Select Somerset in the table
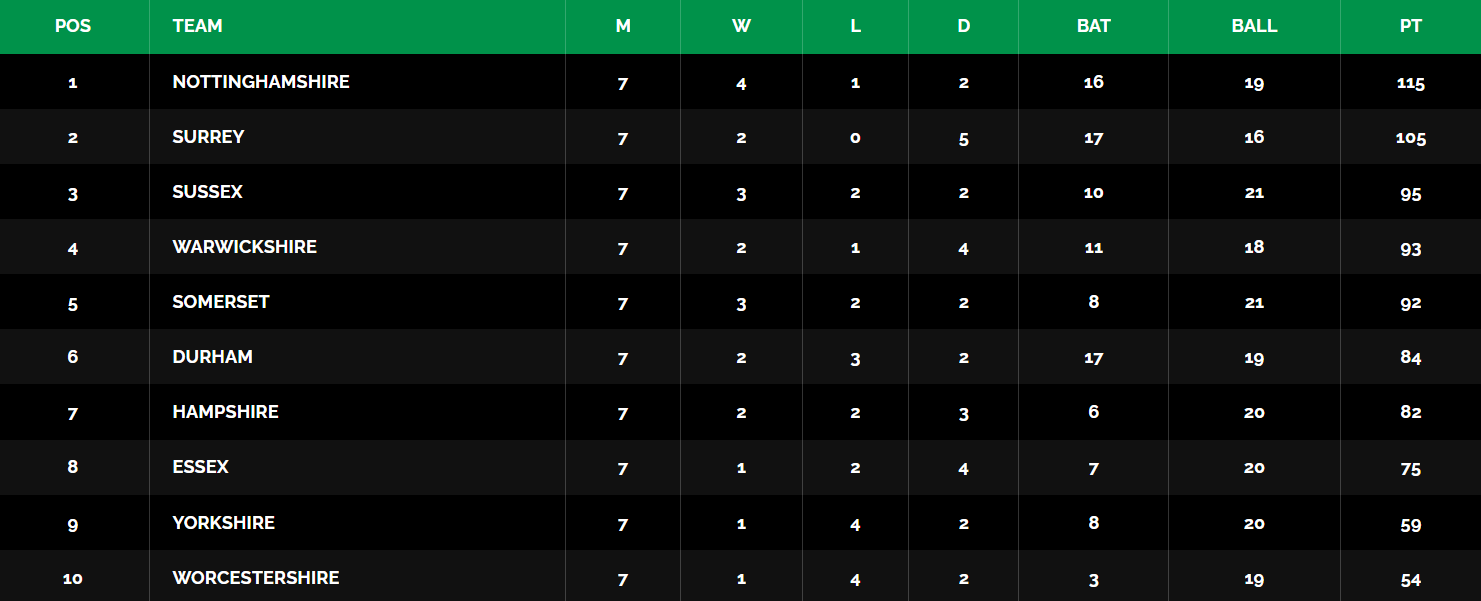The height and width of the screenshot is (601, 1481). tap(221, 302)
